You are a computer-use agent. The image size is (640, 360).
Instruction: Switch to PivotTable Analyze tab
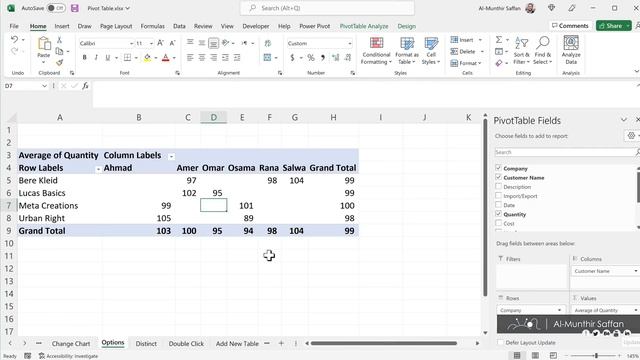click(364, 26)
